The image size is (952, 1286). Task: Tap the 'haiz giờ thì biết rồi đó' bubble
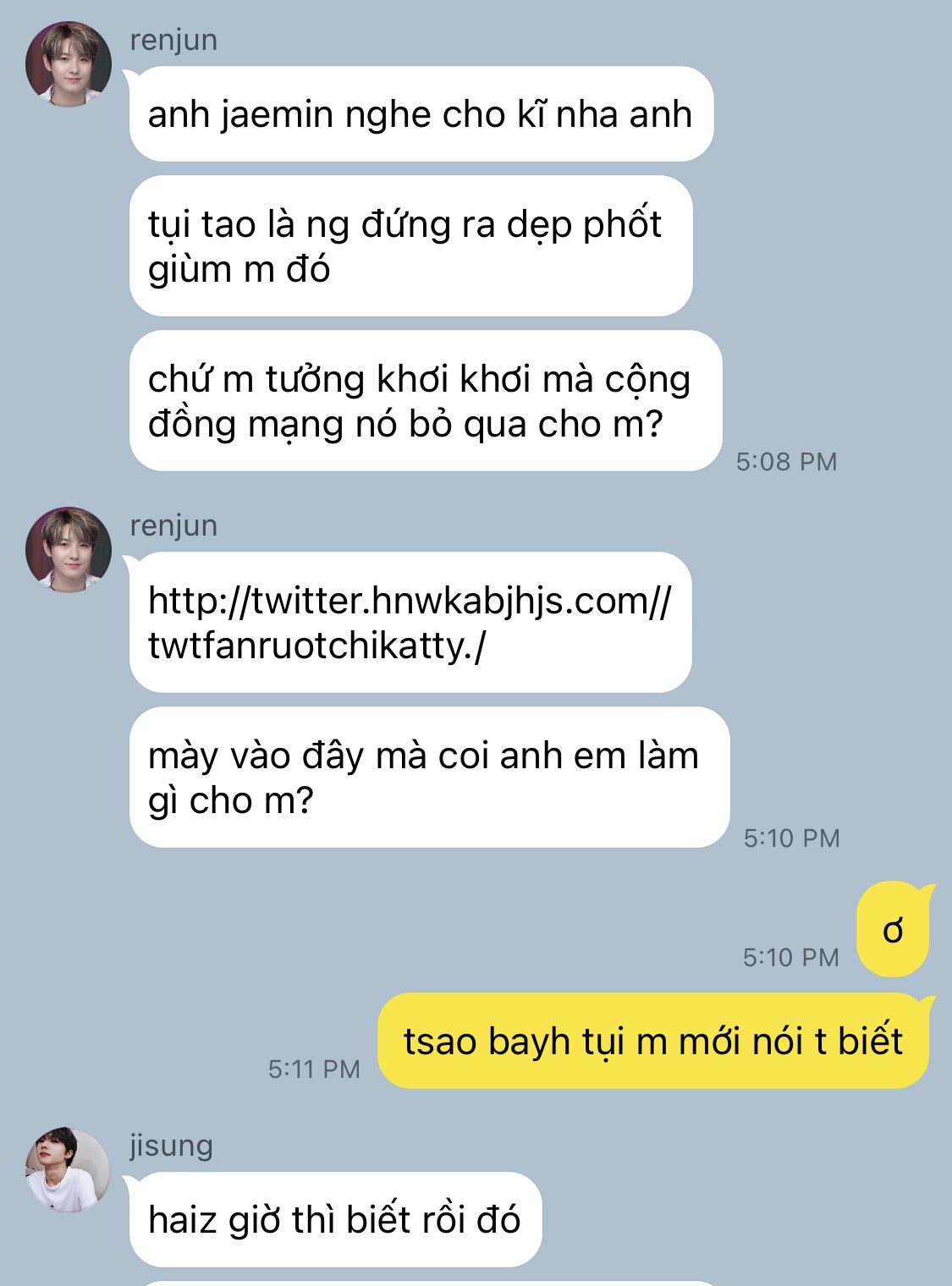pyautogui.click(x=335, y=1219)
